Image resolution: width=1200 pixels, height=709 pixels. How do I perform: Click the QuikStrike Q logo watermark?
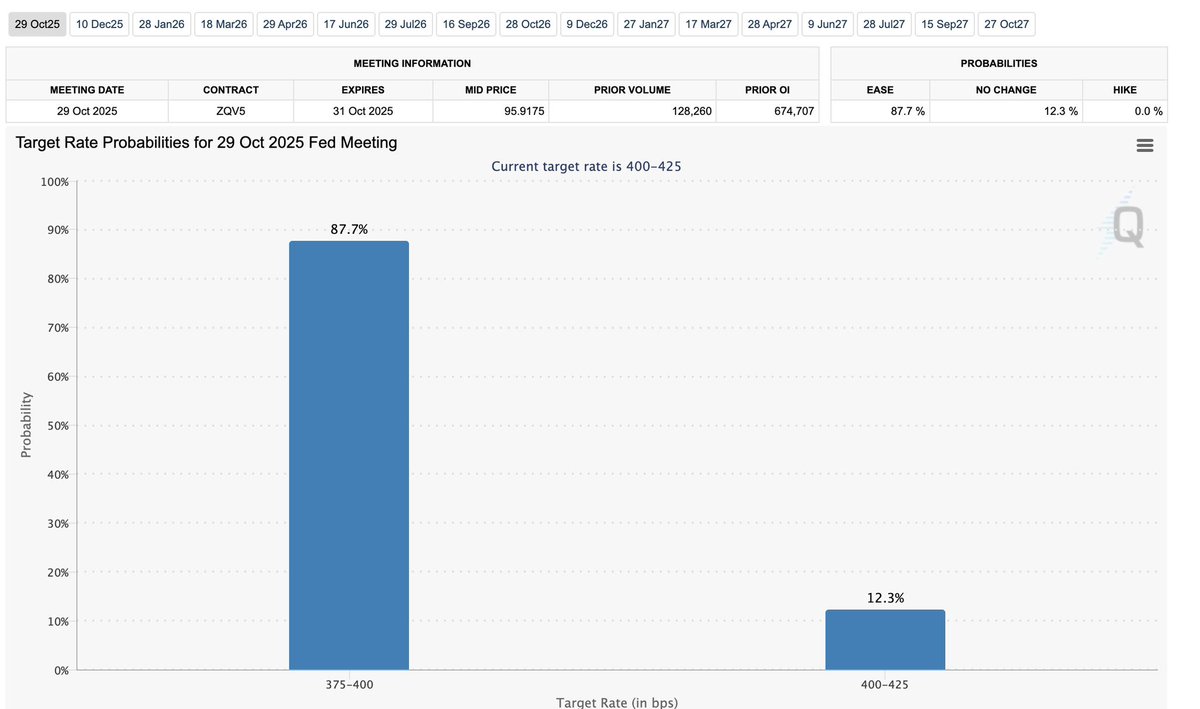tap(1126, 224)
